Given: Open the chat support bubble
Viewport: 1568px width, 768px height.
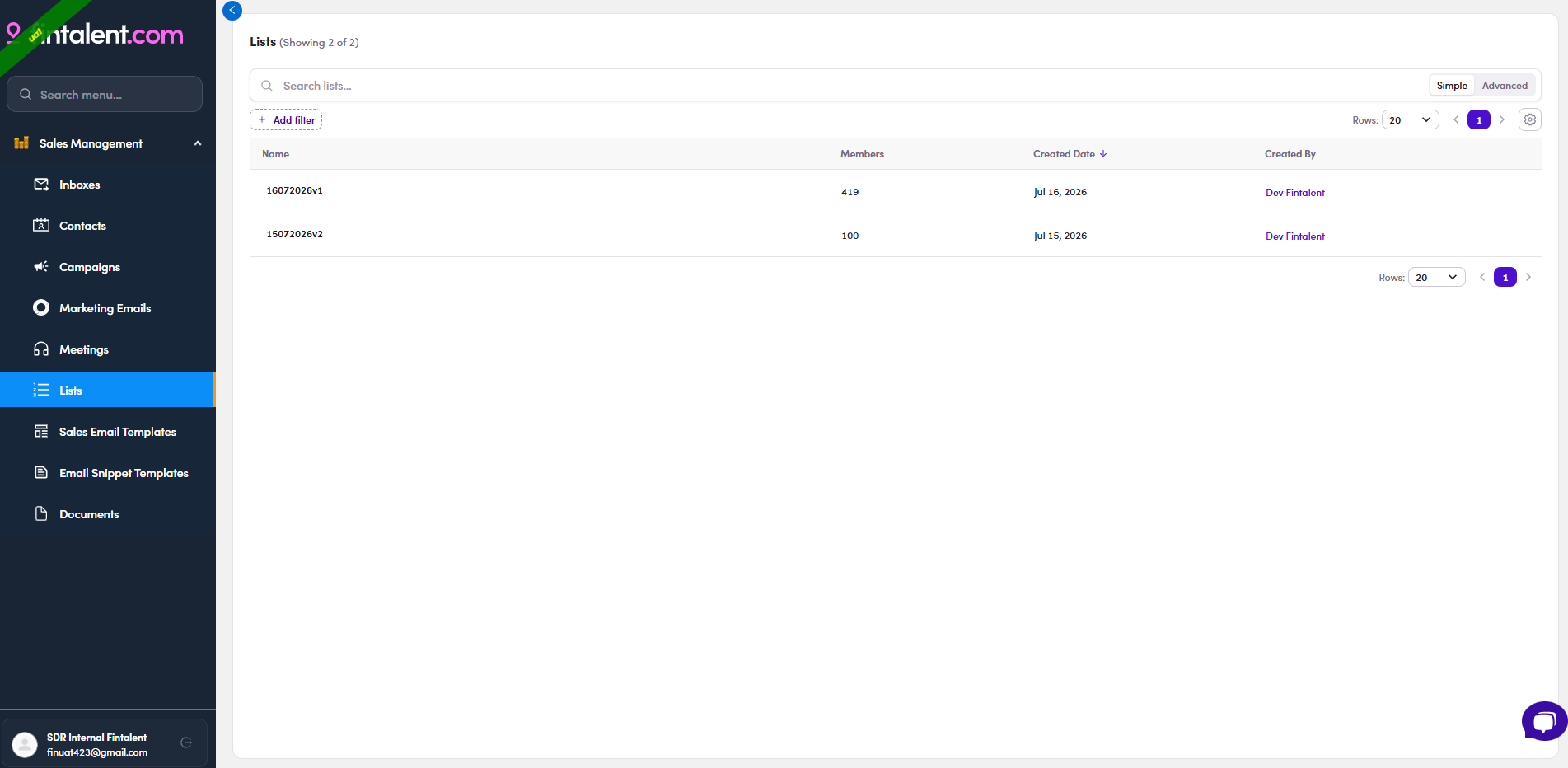Looking at the screenshot, I should pyautogui.click(x=1543, y=721).
